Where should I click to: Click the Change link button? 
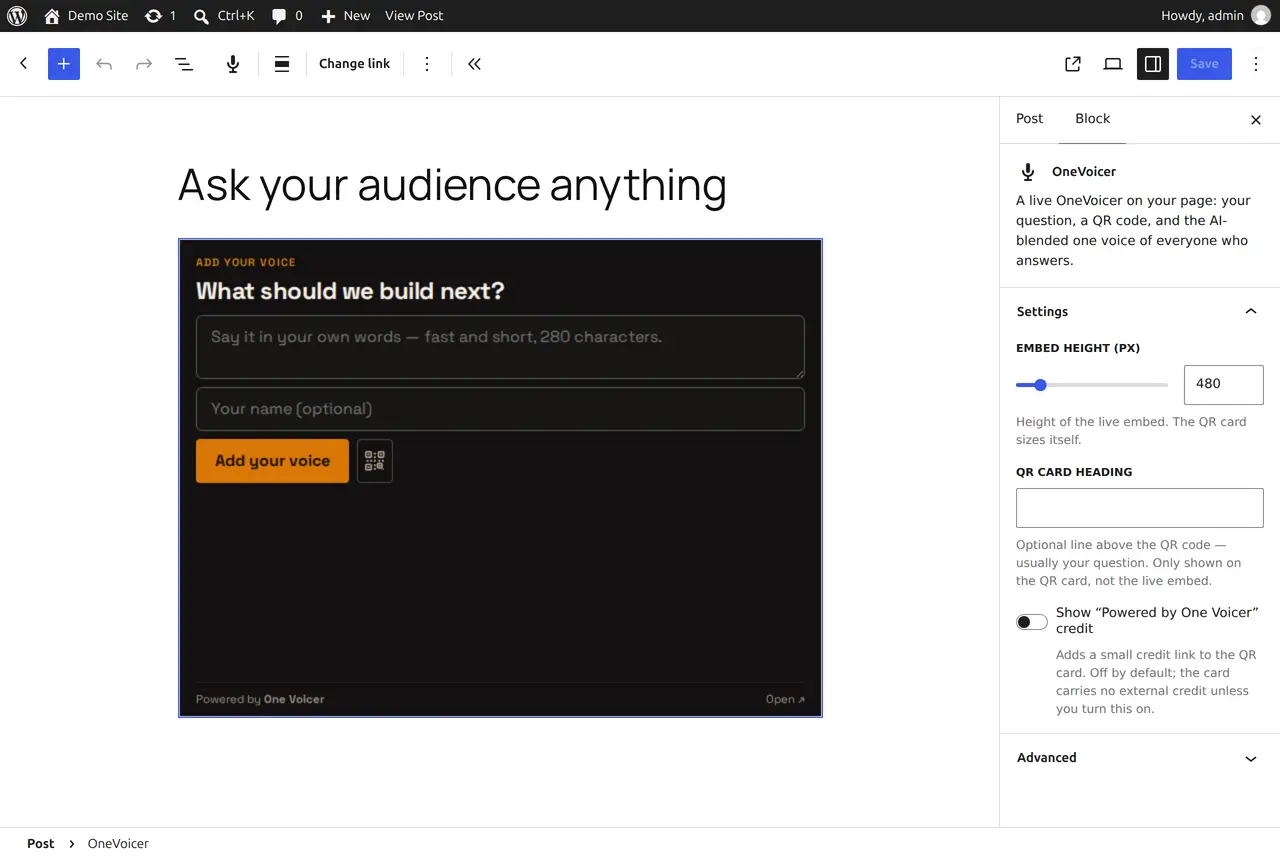[355, 64]
